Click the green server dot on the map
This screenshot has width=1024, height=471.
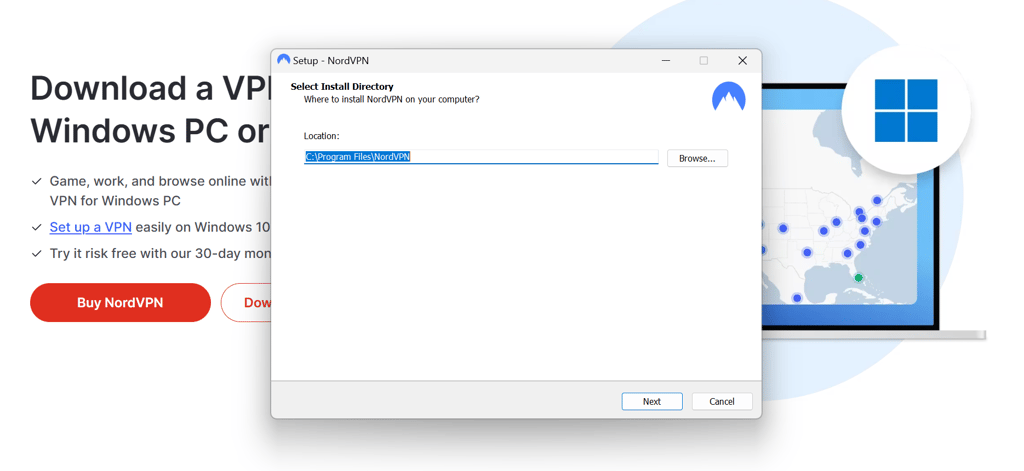859,278
